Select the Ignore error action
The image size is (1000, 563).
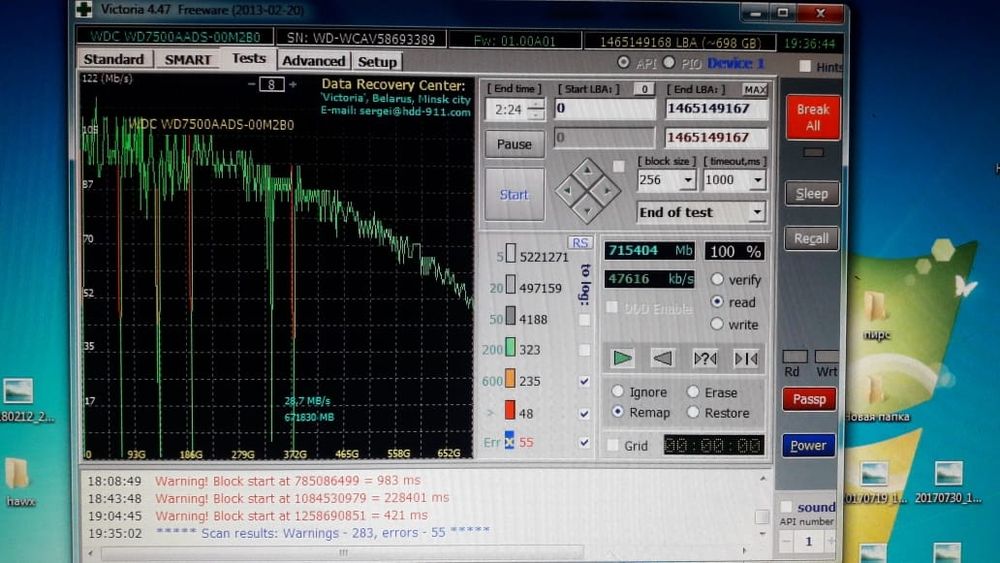click(617, 391)
